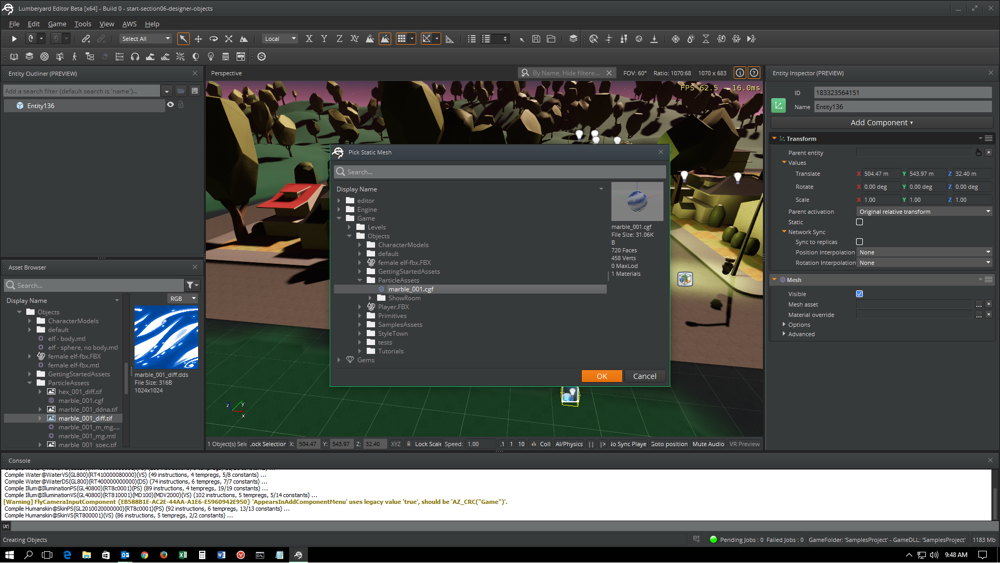Open the View menu

(x=107, y=24)
